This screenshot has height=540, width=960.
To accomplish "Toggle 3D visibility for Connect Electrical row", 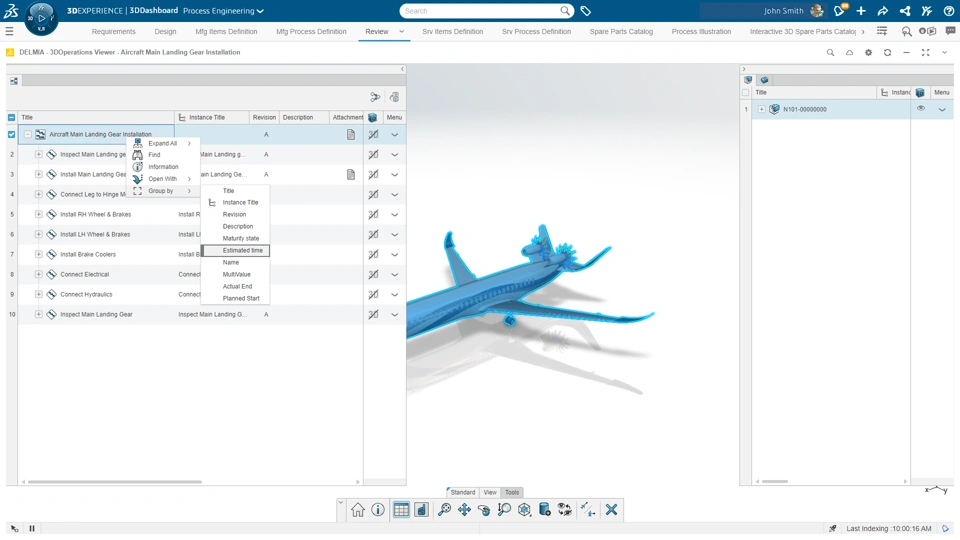I will [x=373, y=274].
